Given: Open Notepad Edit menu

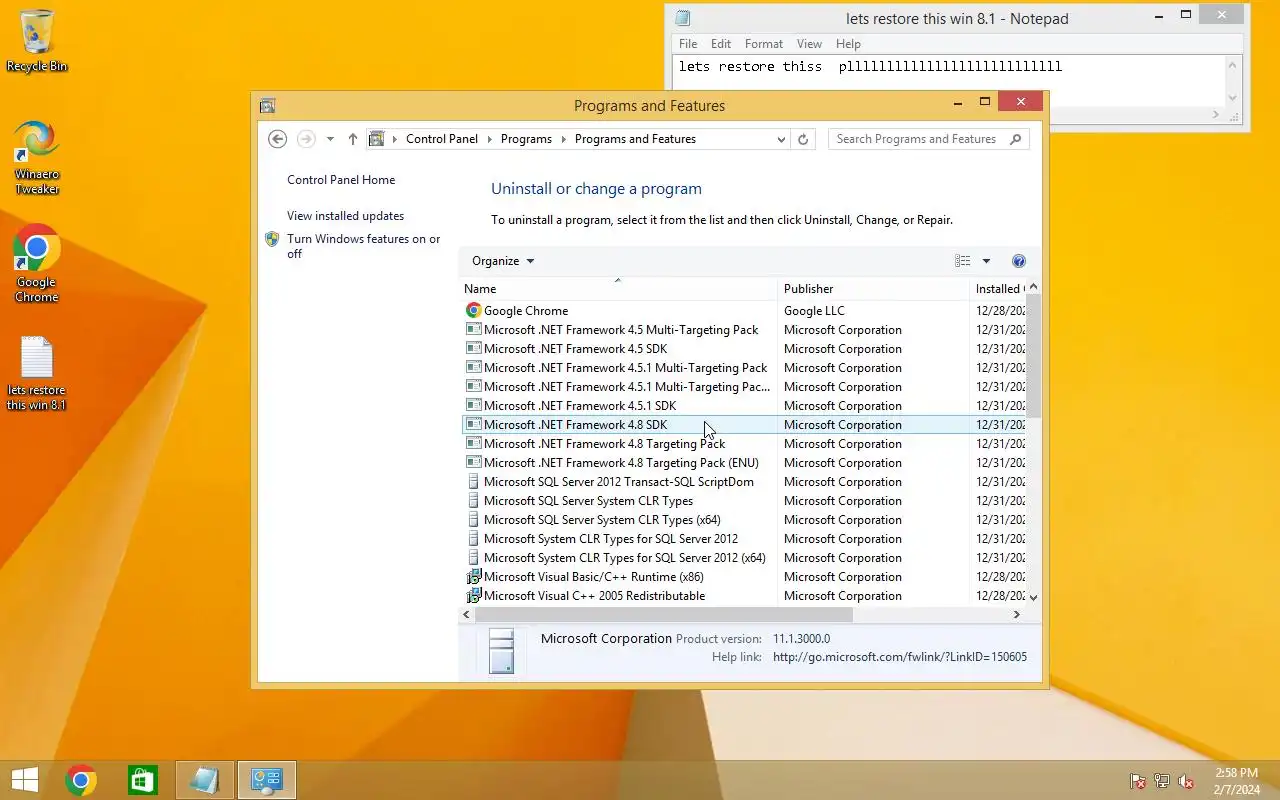Looking at the screenshot, I should point(721,44).
